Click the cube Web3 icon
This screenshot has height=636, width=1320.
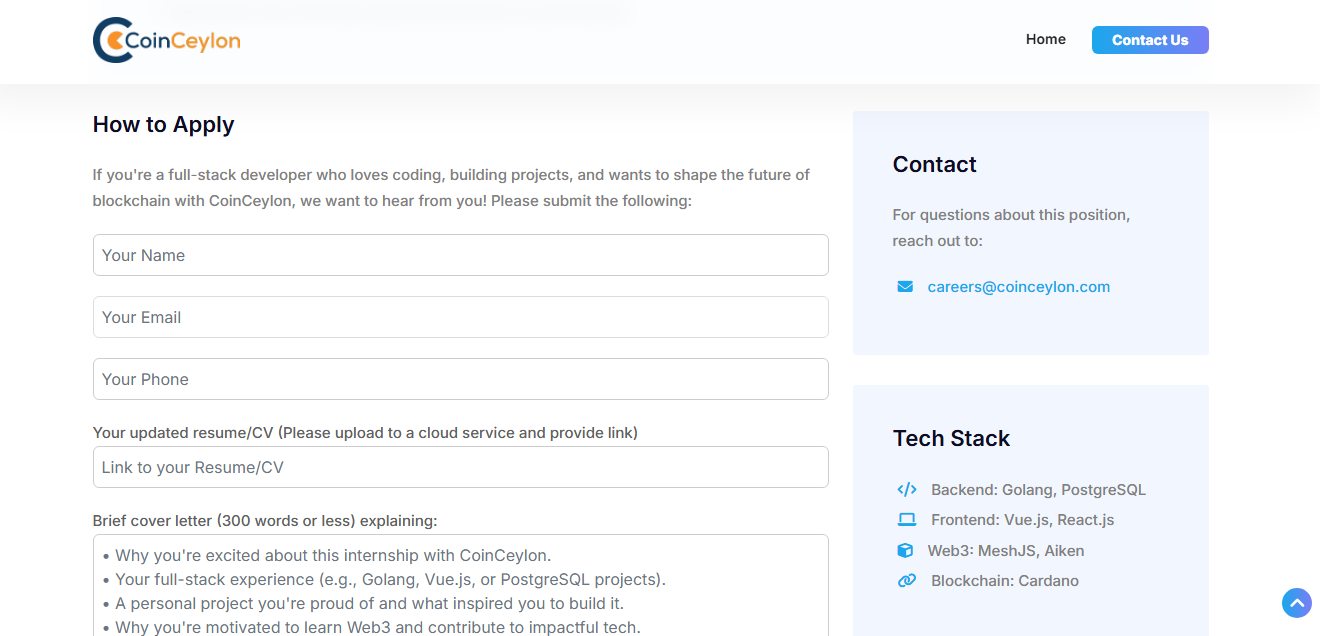coord(905,551)
